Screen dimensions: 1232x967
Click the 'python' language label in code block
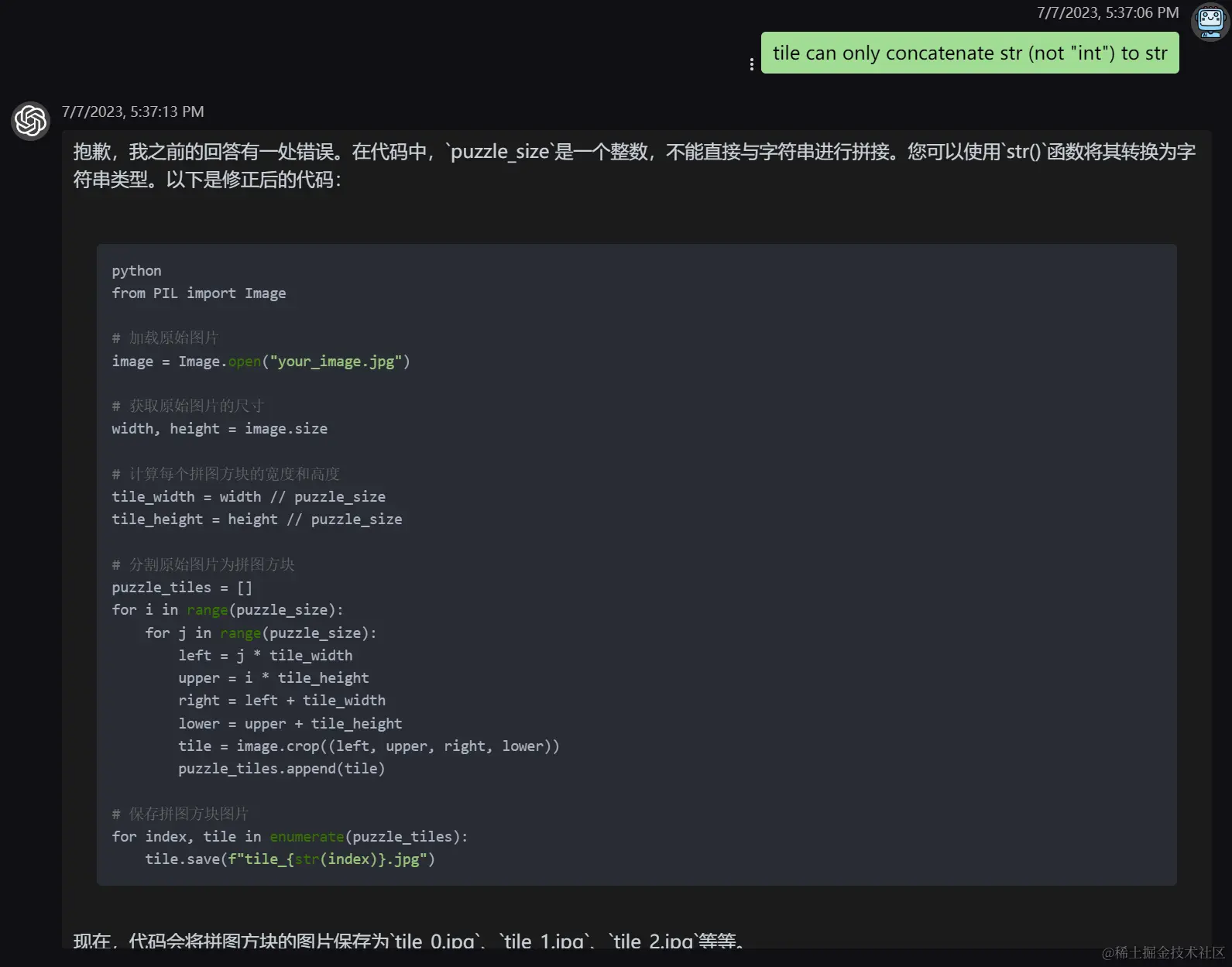(x=136, y=271)
